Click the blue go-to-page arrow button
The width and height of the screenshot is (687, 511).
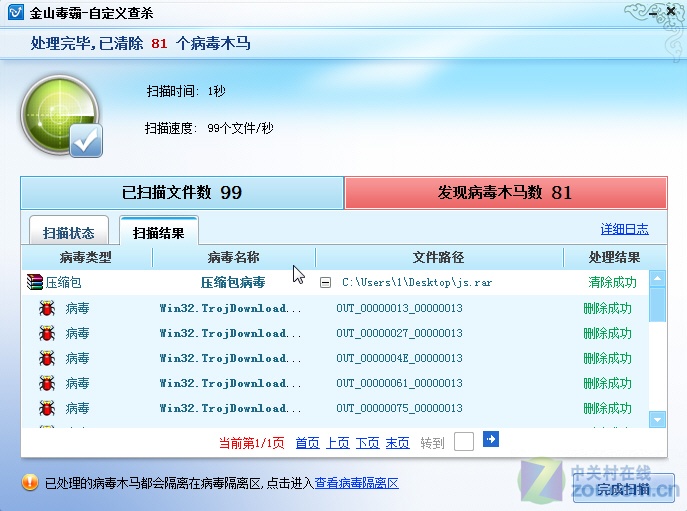(491, 439)
